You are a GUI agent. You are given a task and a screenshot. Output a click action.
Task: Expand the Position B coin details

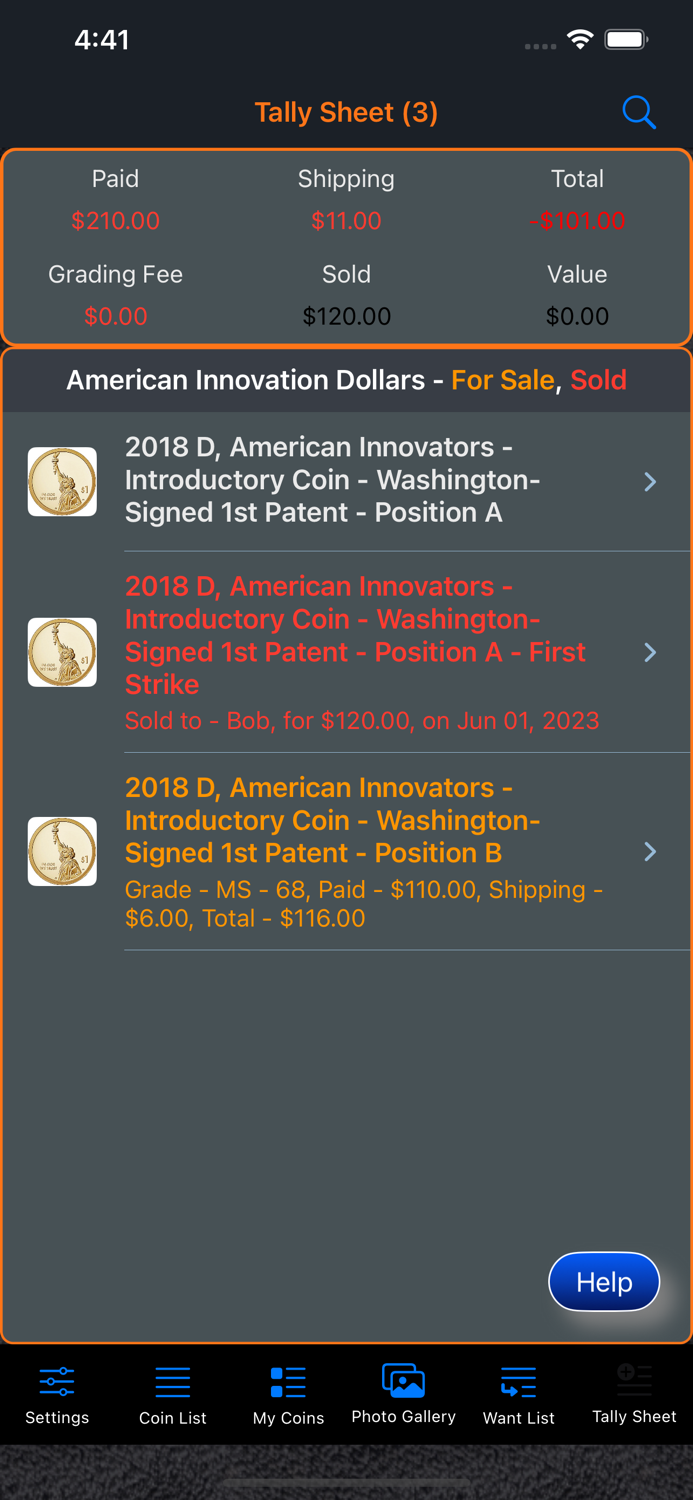coord(651,851)
